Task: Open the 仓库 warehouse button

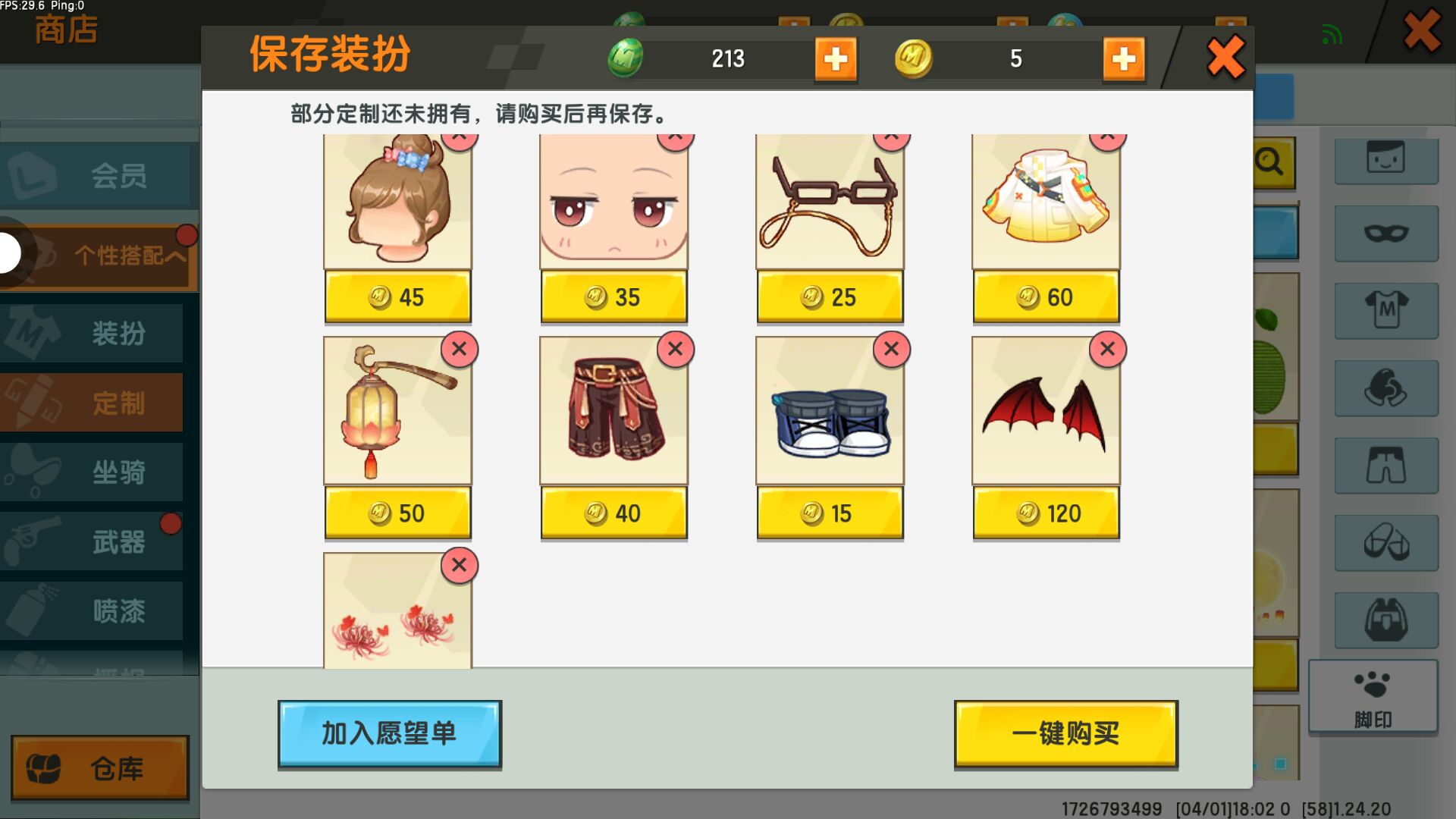Action: coord(100,767)
